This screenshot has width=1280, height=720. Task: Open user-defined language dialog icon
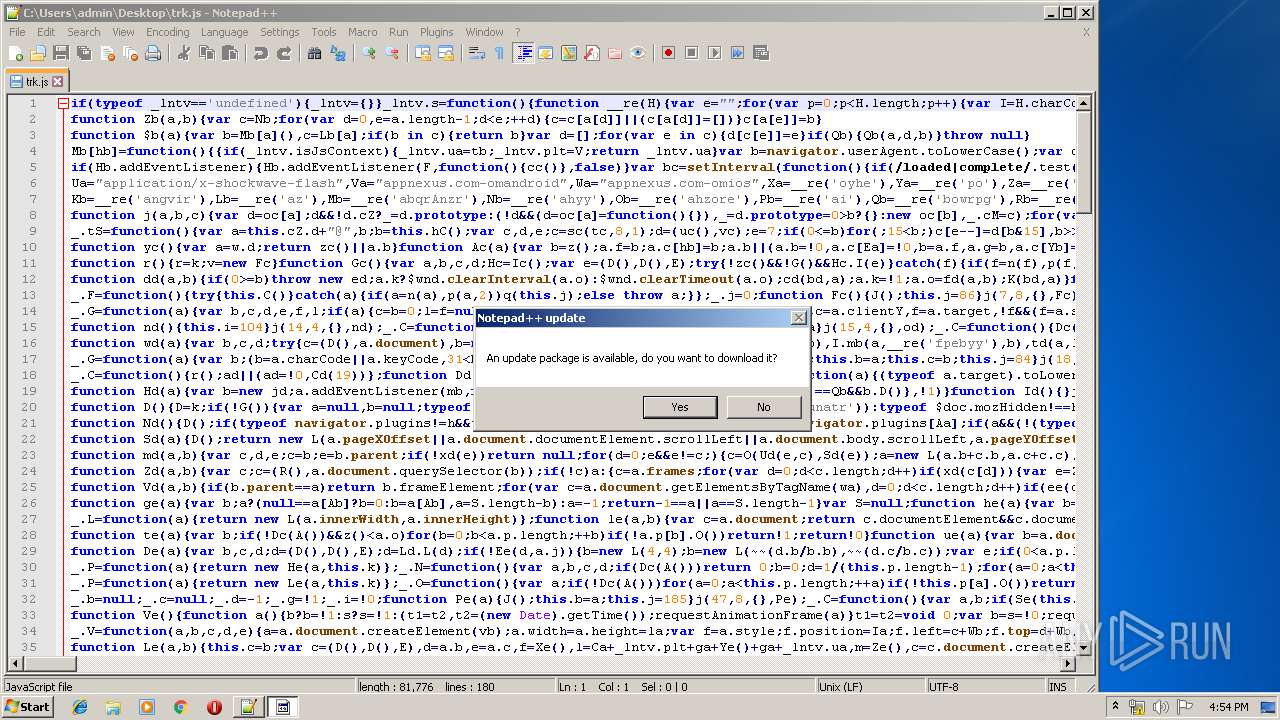point(546,53)
